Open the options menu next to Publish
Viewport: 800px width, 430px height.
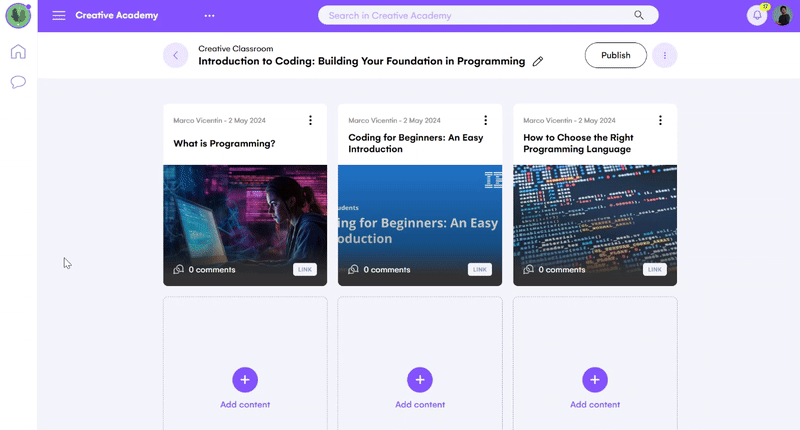tap(664, 55)
